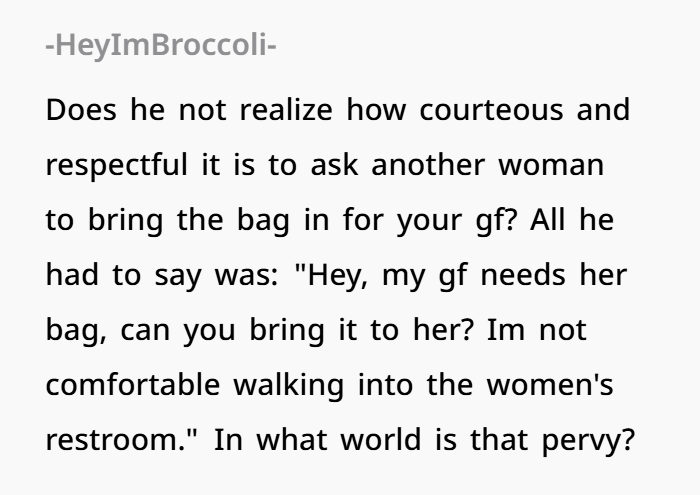Click the username -HeyImBroccoli-
The image size is (700, 495).
point(160,46)
